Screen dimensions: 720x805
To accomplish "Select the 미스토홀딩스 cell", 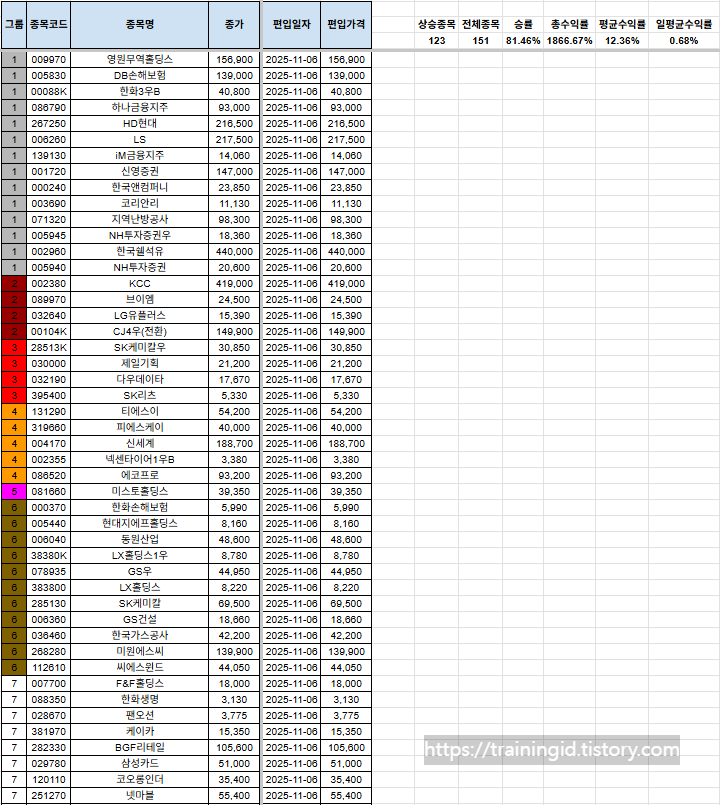I will [140, 491].
